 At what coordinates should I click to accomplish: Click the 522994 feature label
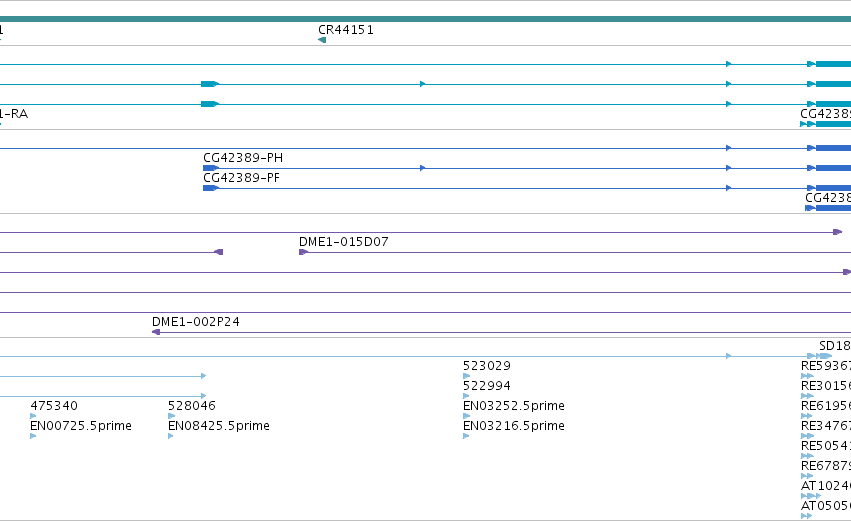(486, 386)
